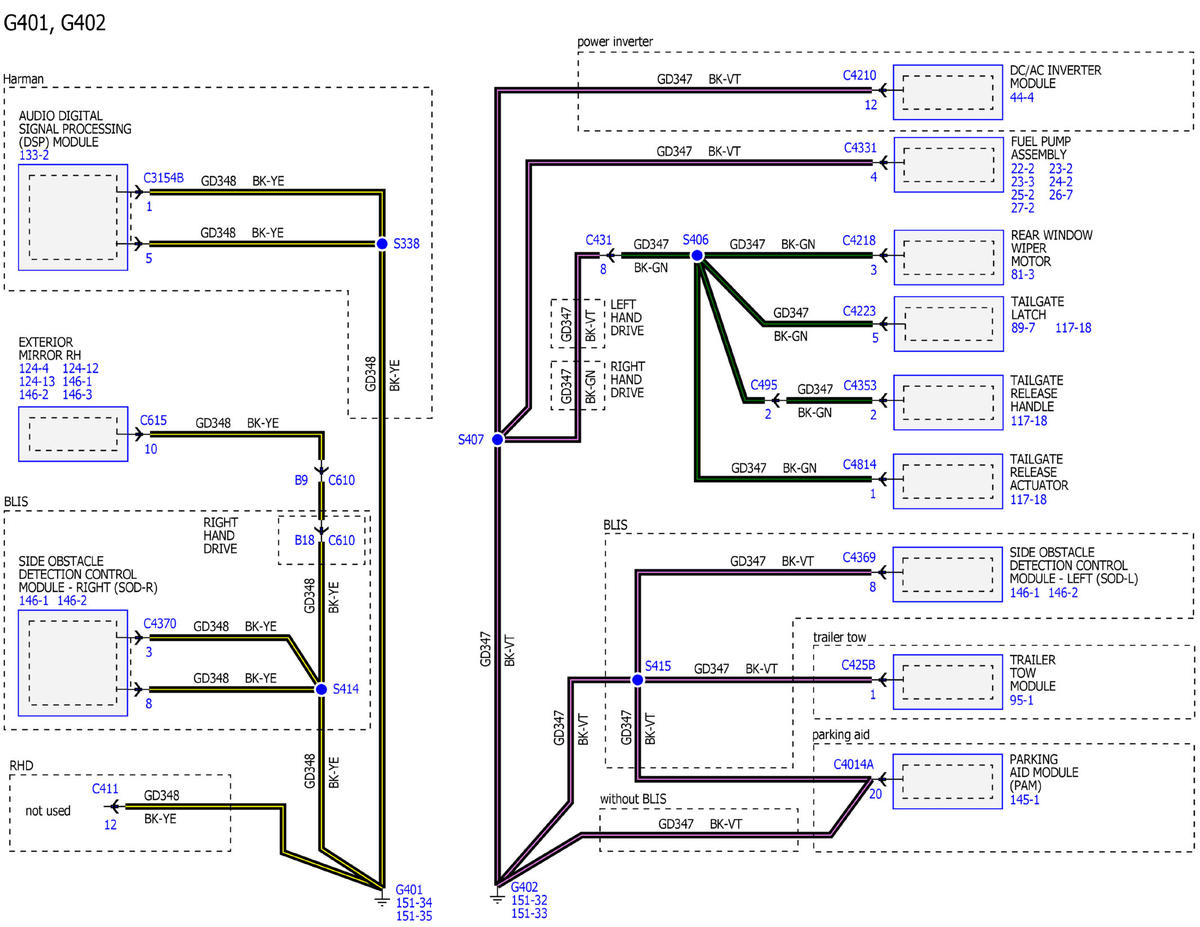Open page reference 81-3 for wiper motor
Image resolution: width=1200 pixels, height=927 pixels.
coord(1023,274)
